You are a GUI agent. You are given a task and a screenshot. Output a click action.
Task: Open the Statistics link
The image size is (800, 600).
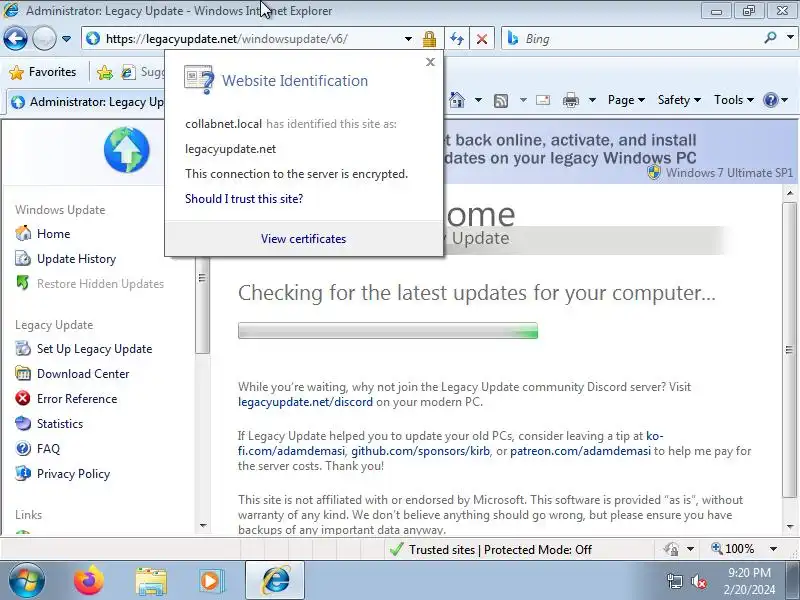coord(60,424)
